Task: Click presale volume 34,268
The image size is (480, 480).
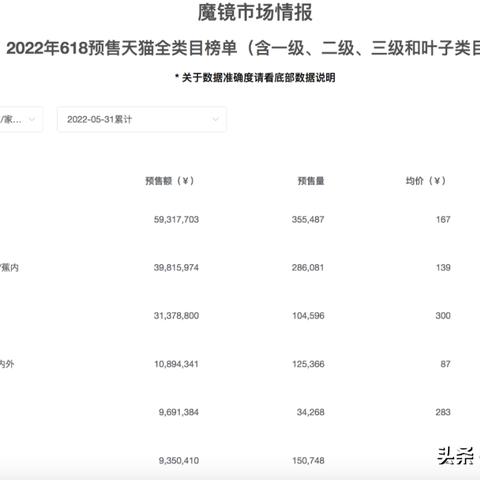Action: (x=311, y=412)
